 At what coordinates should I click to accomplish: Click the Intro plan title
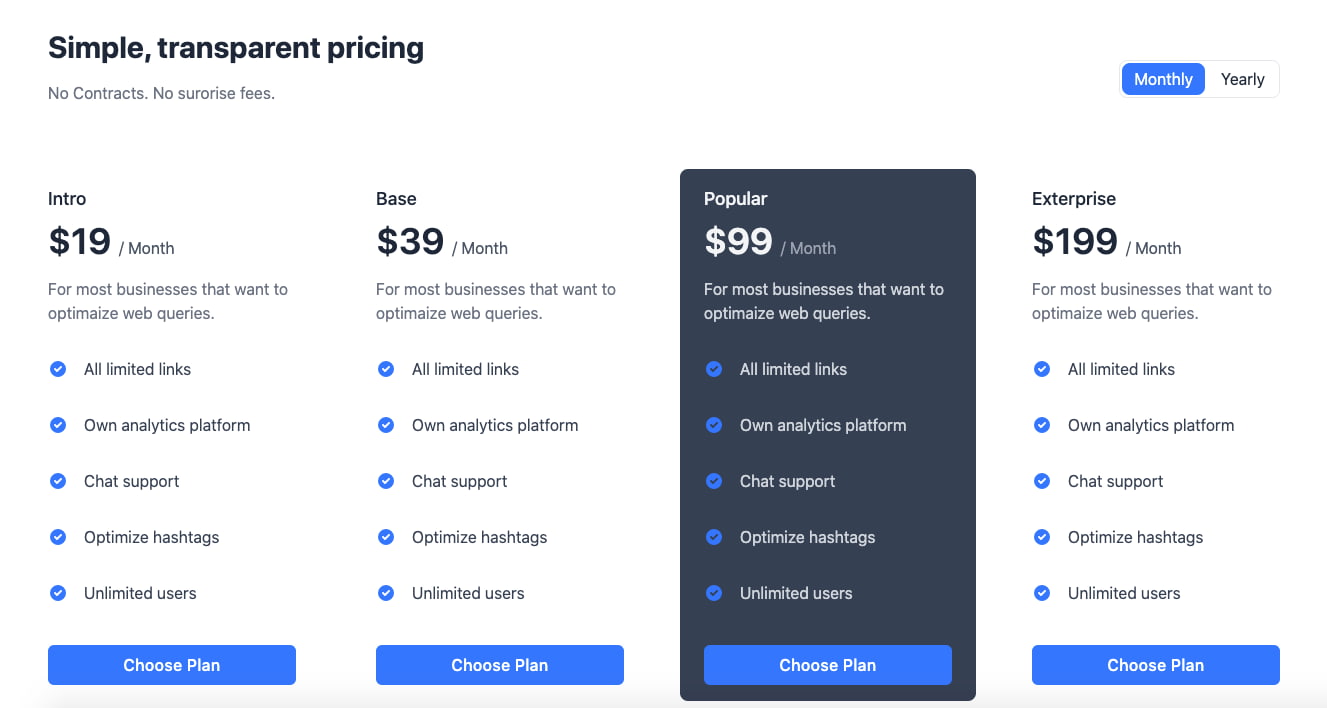pos(66,198)
